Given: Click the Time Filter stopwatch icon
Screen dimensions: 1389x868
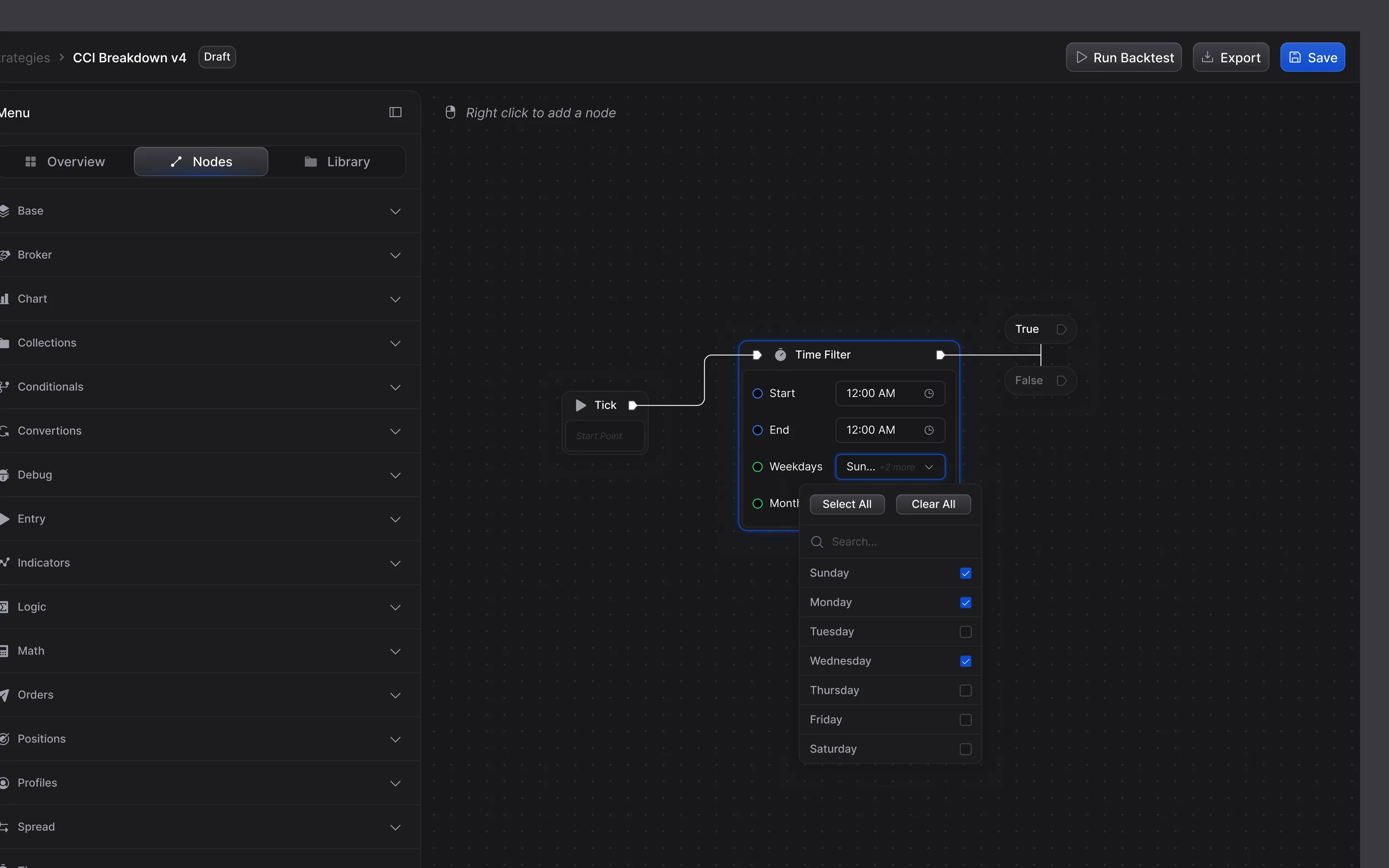Looking at the screenshot, I should 781,355.
